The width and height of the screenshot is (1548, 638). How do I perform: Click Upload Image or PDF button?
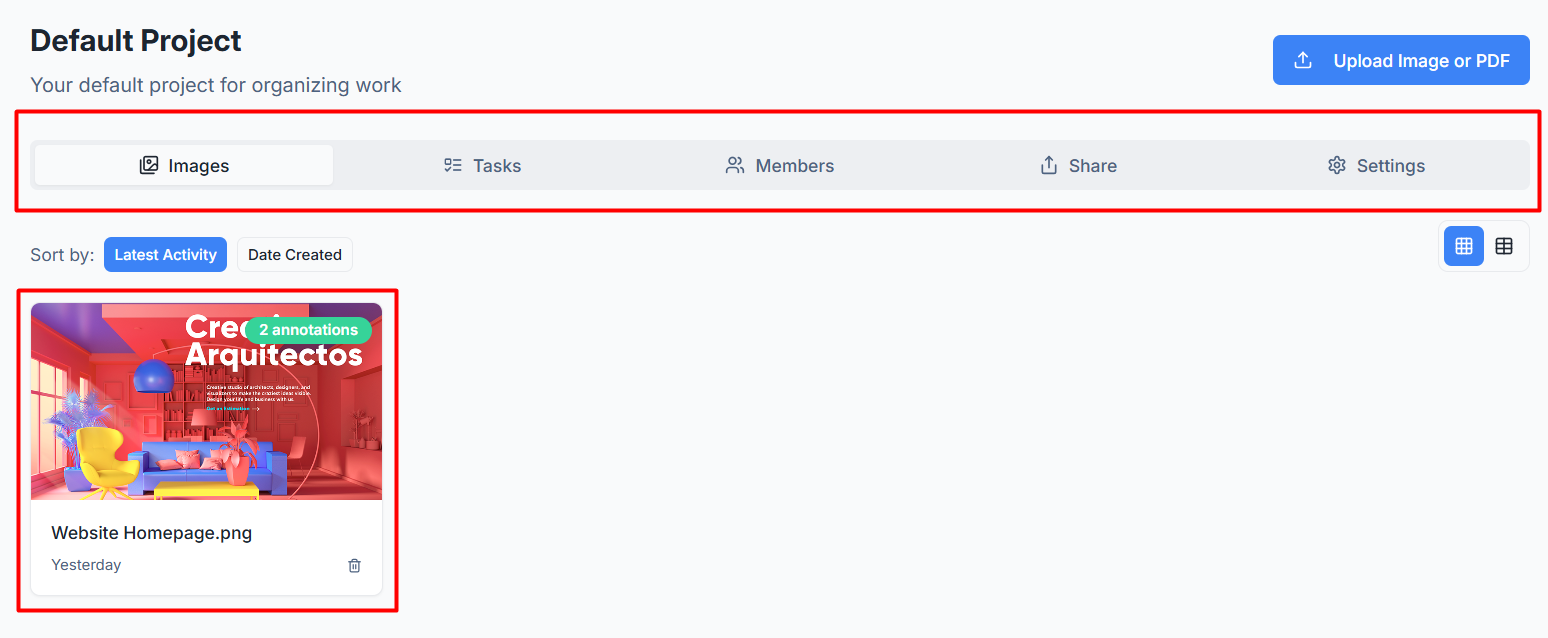pos(1401,60)
